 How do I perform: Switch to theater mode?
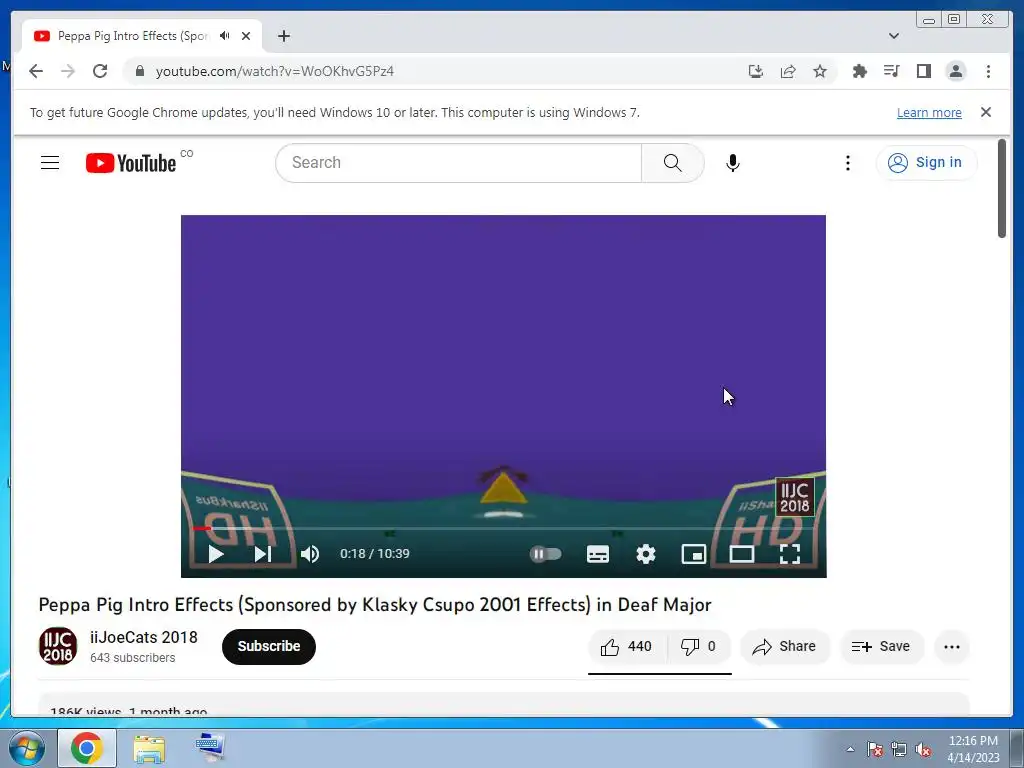click(742, 554)
